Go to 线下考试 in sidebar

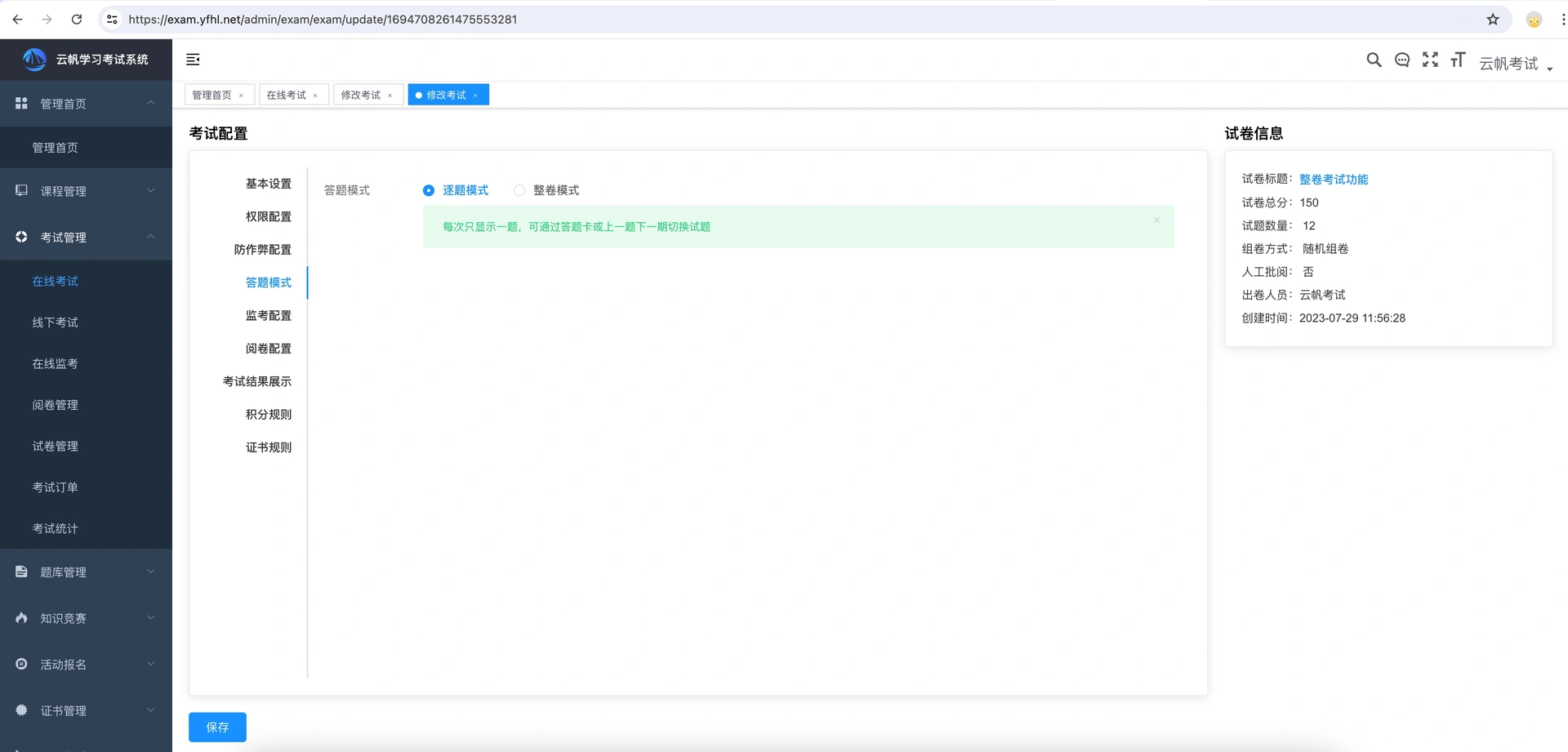(86, 323)
